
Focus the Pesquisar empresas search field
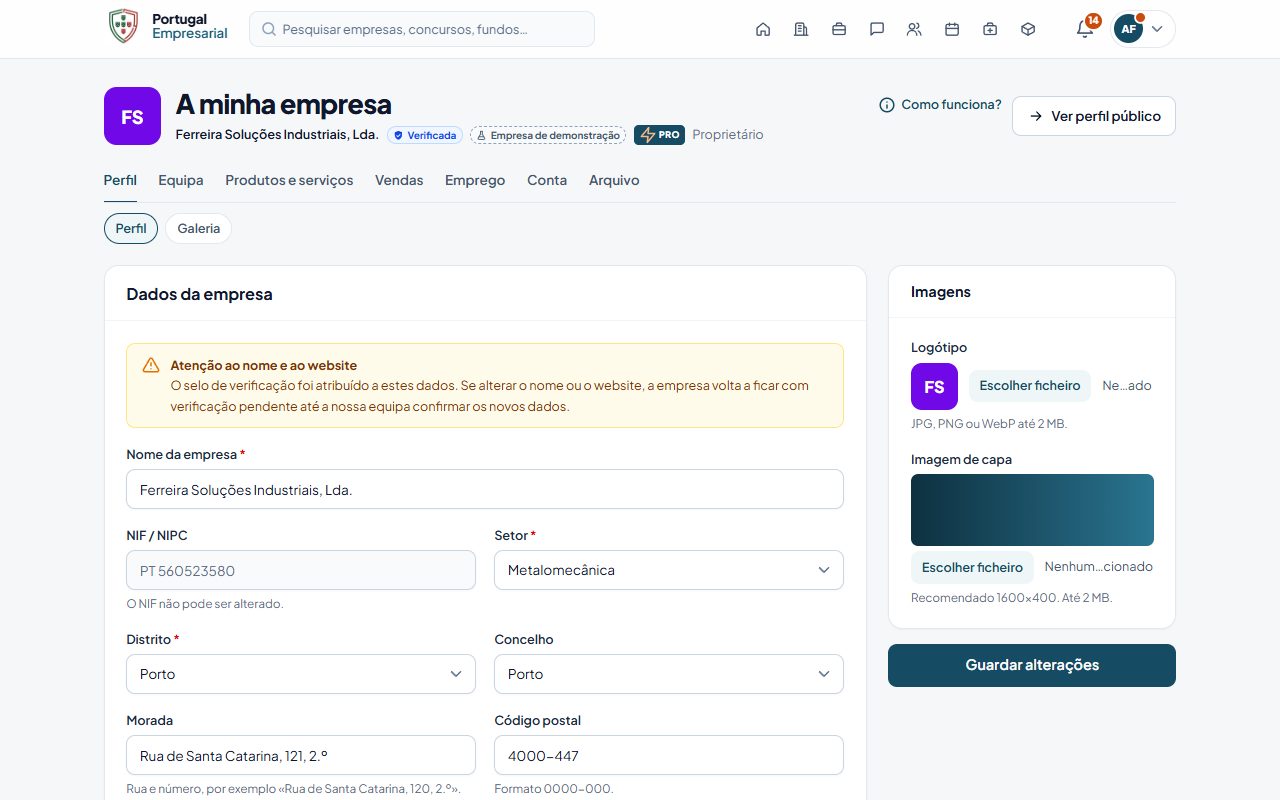click(x=422, y=29)
